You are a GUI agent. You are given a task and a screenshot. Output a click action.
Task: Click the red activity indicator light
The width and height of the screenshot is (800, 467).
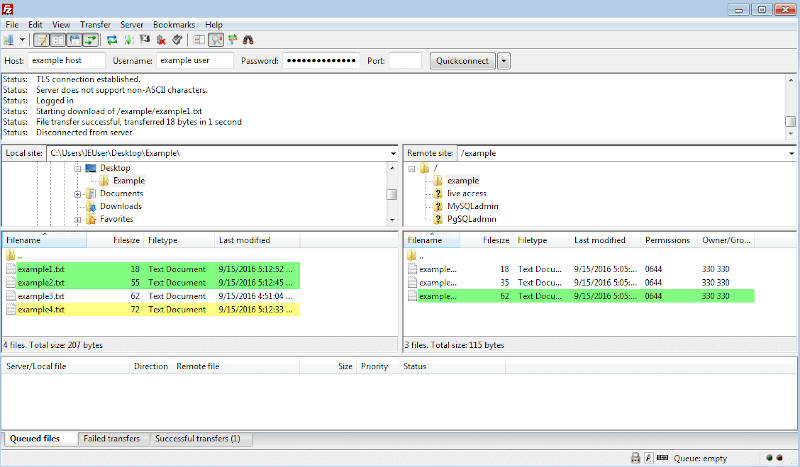pos(780,458)
